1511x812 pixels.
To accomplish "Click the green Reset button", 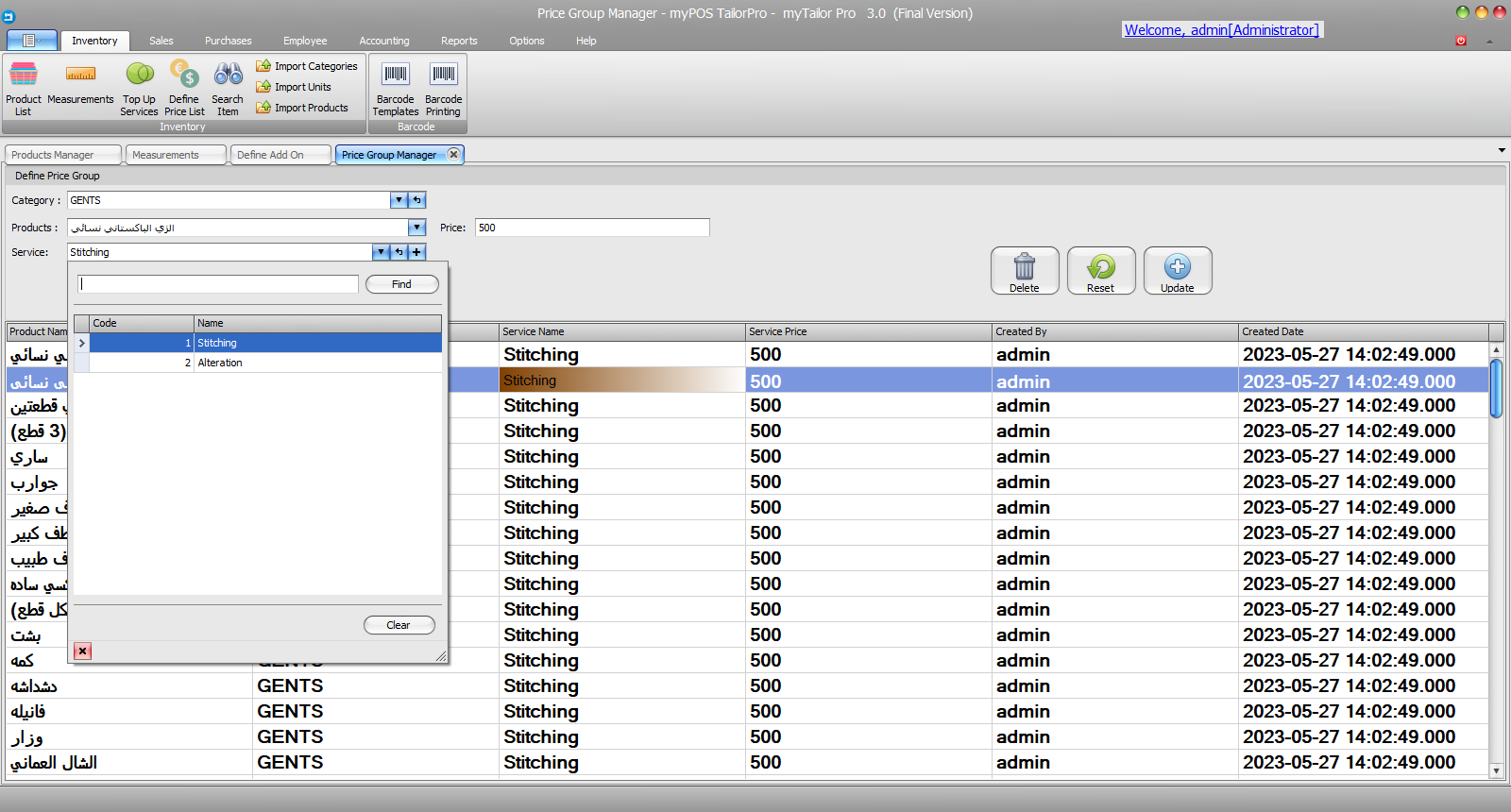I will (x=1100, y=272).
